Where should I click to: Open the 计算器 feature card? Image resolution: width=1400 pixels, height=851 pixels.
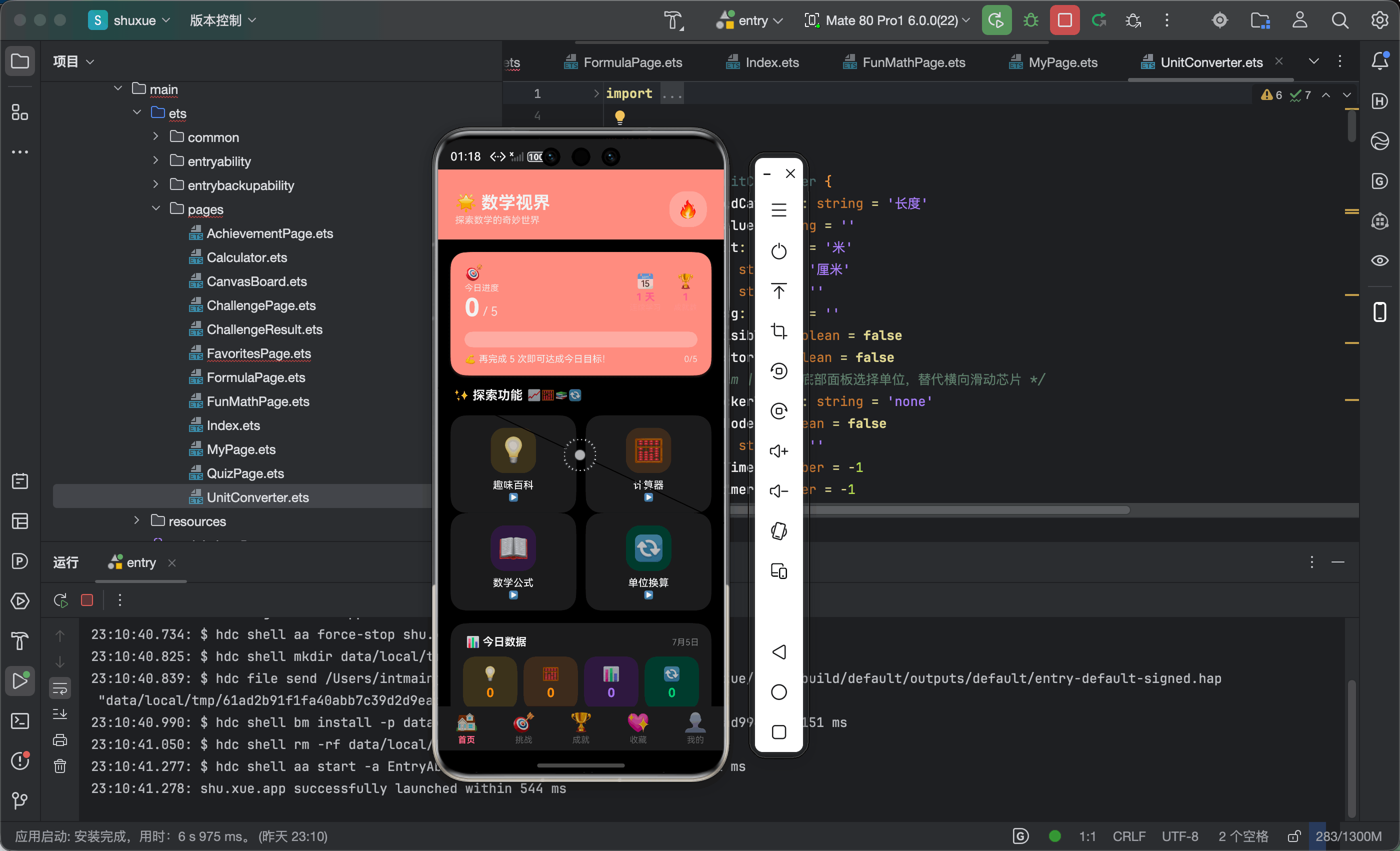pos(648,464)
